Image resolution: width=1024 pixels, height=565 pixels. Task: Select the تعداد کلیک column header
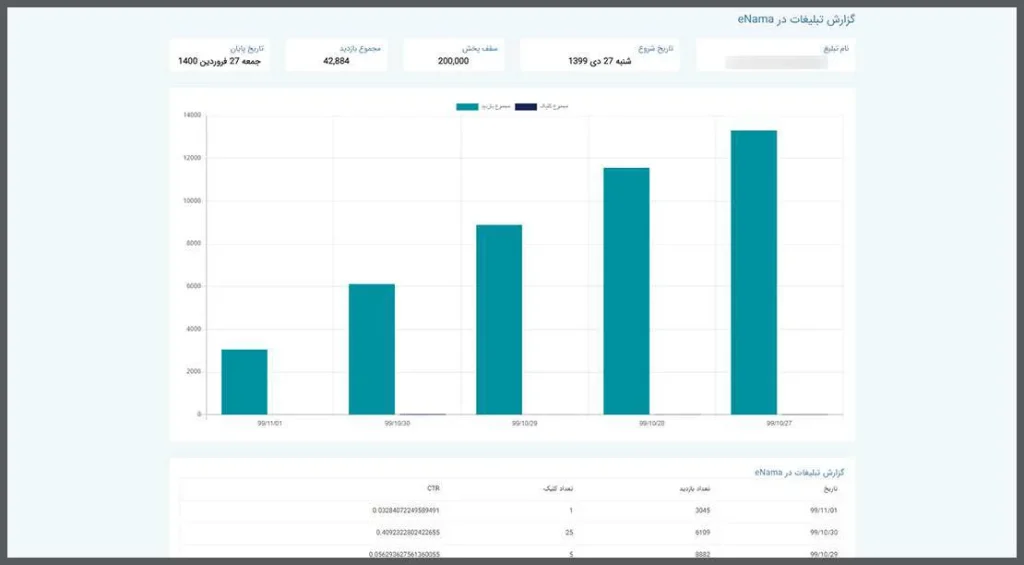tap(558, 489)
